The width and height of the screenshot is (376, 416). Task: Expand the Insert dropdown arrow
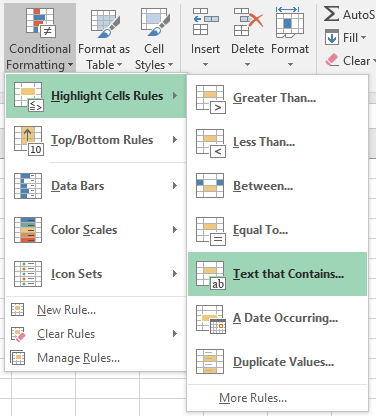[205, 64]
